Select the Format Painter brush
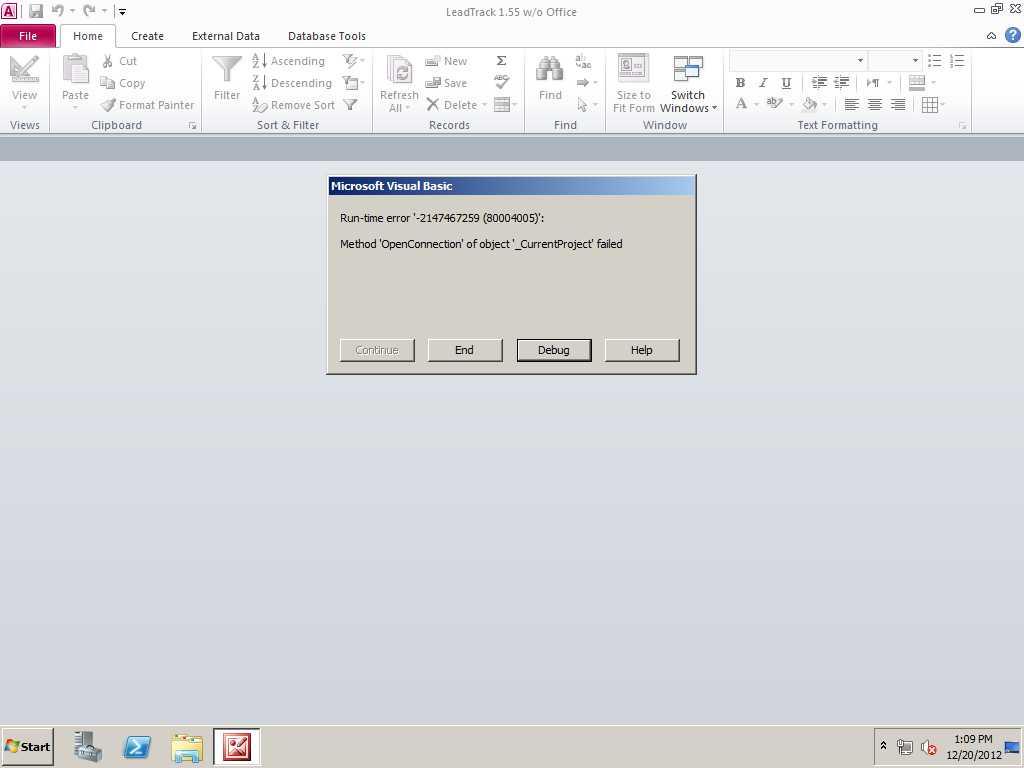1024x768 pixels. [108, 105]
